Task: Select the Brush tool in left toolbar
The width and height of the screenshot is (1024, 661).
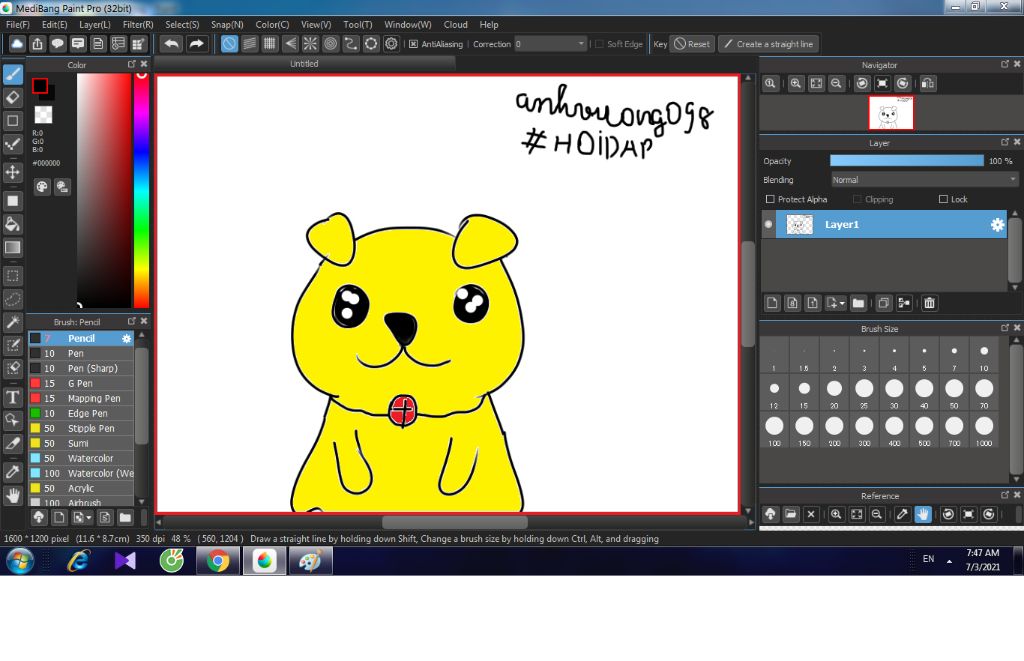Action: (12, 74)
